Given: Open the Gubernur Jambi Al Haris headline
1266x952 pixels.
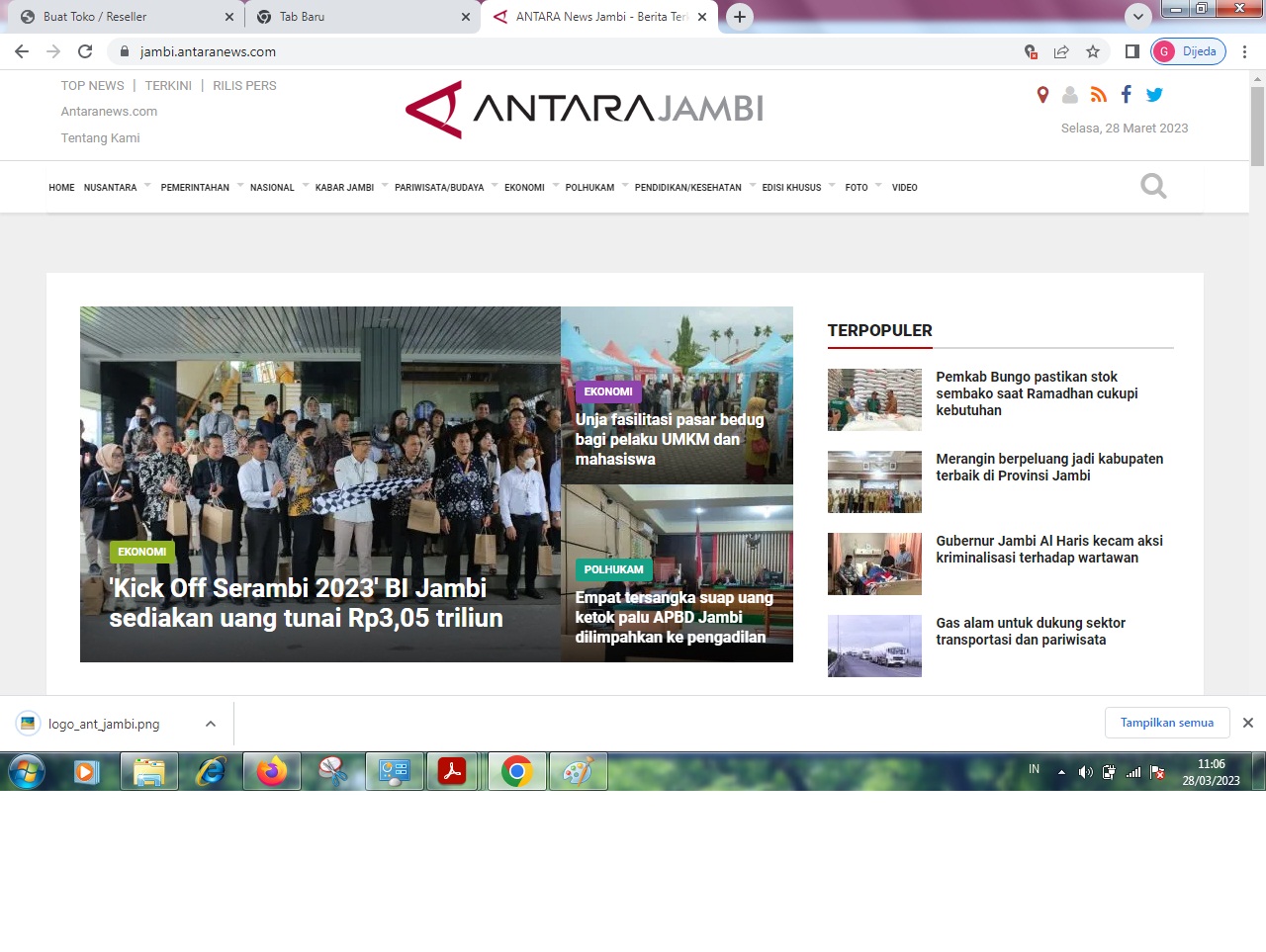Looking at the screenshot, I should click(1049, 549).
